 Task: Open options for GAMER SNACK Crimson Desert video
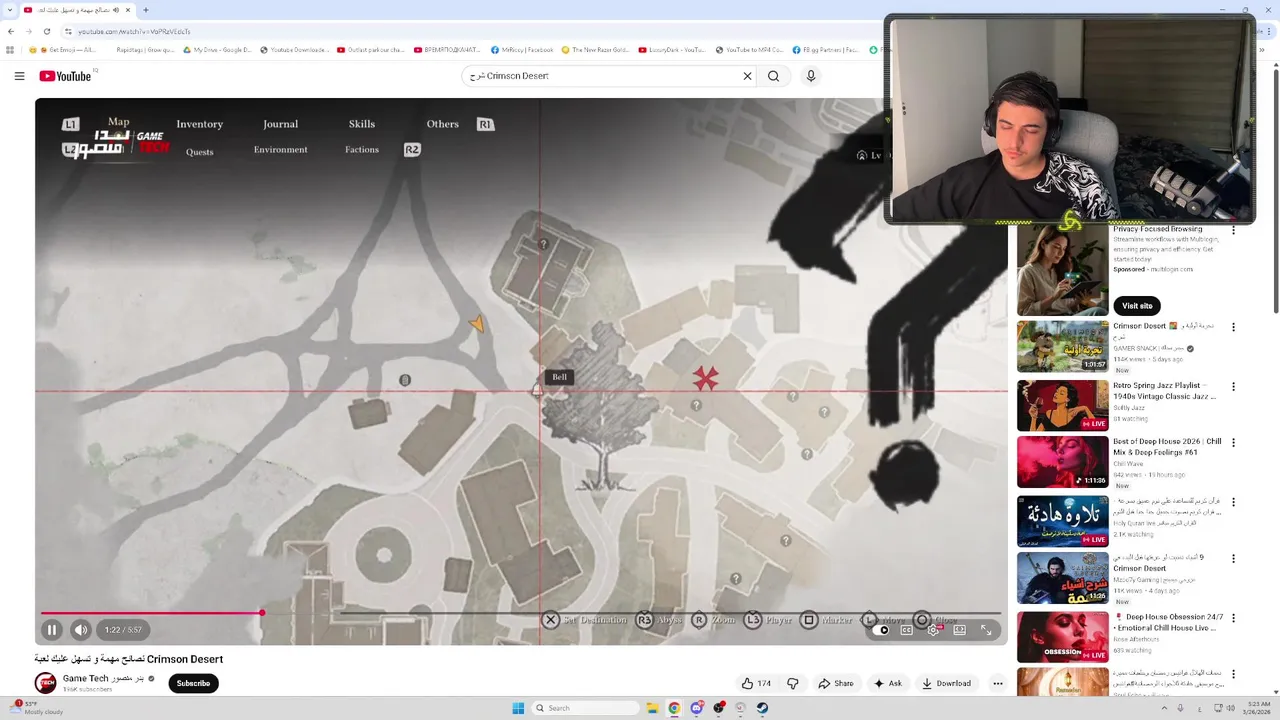pos(1233,327)
